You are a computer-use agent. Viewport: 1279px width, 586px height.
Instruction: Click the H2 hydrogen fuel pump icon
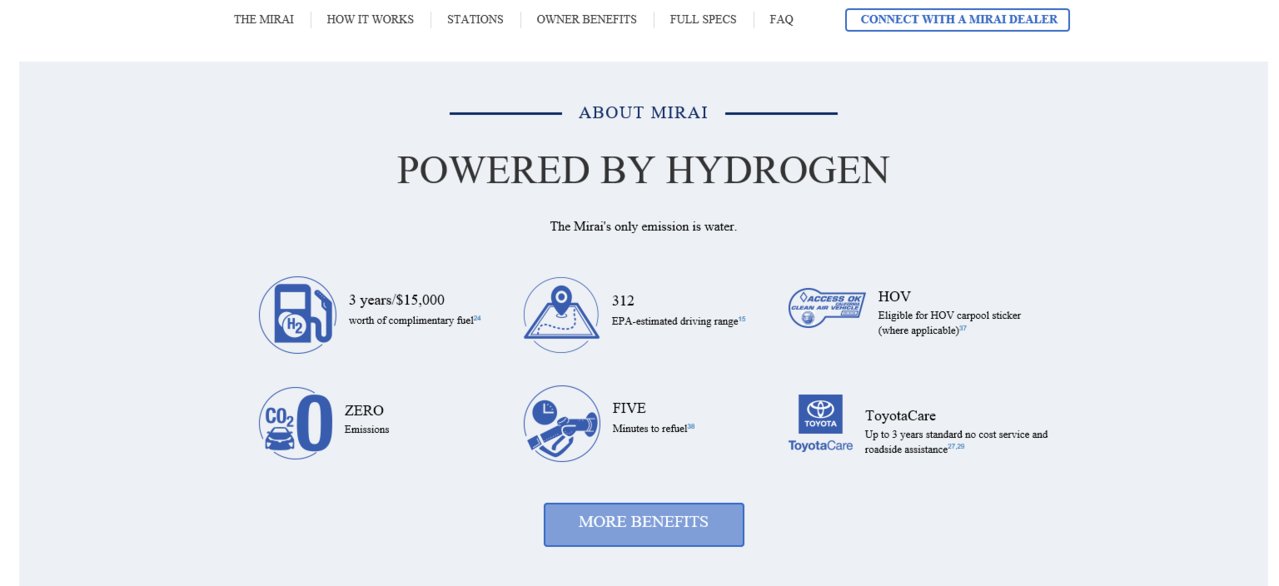tap(298, 315)
